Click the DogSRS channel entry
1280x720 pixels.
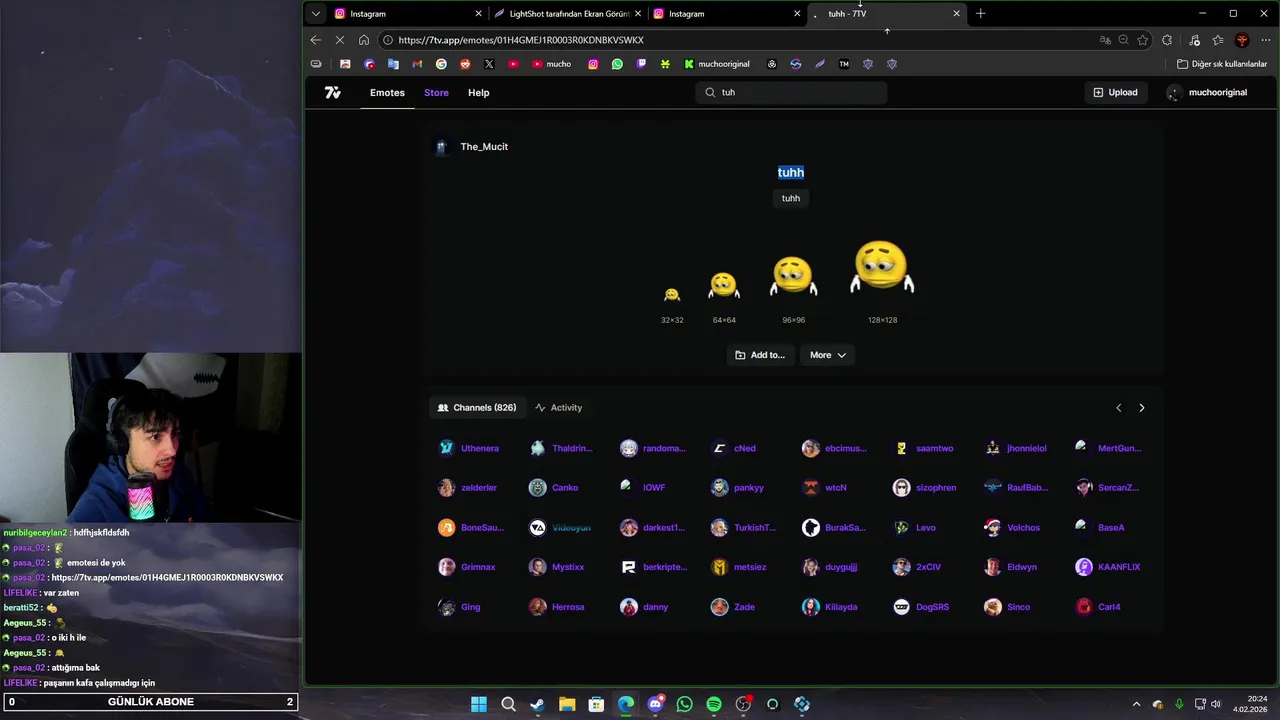921,607
